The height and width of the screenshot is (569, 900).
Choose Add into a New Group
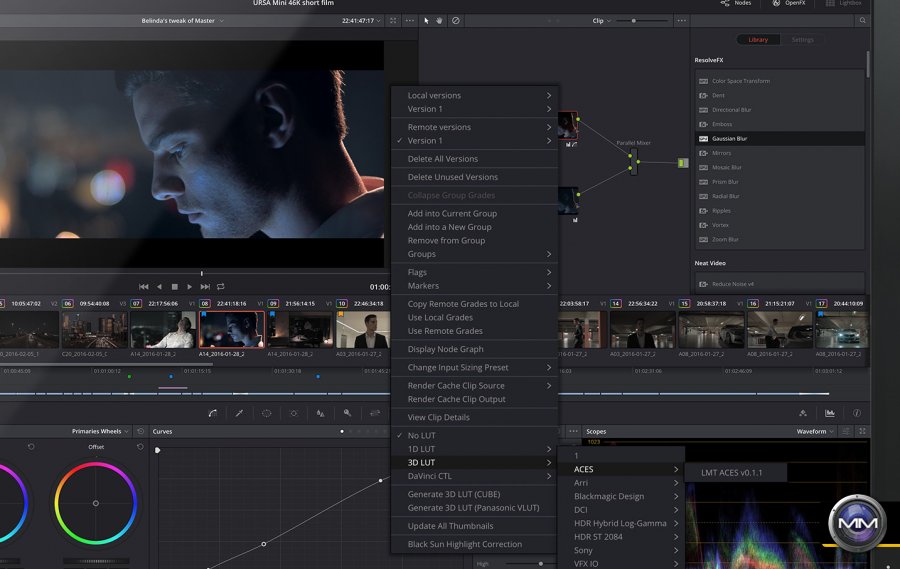474,227
